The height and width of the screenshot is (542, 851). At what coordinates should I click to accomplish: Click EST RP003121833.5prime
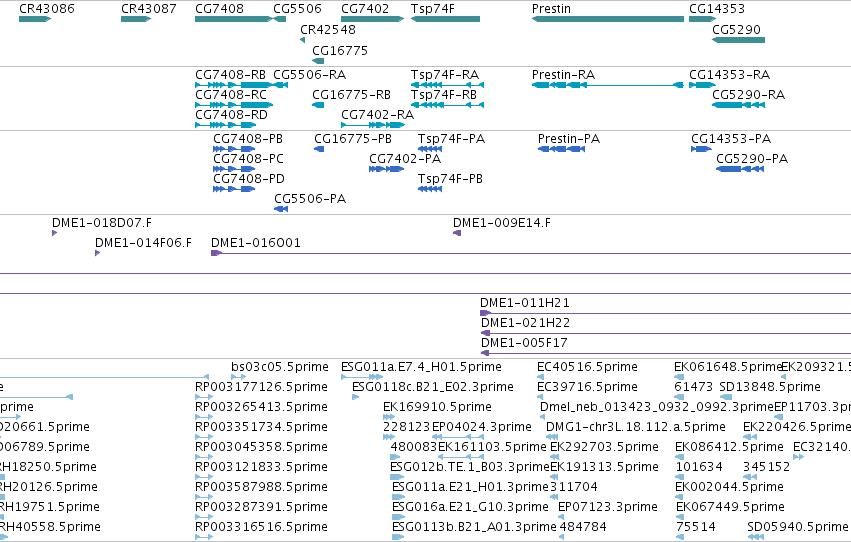click(204, 477)
